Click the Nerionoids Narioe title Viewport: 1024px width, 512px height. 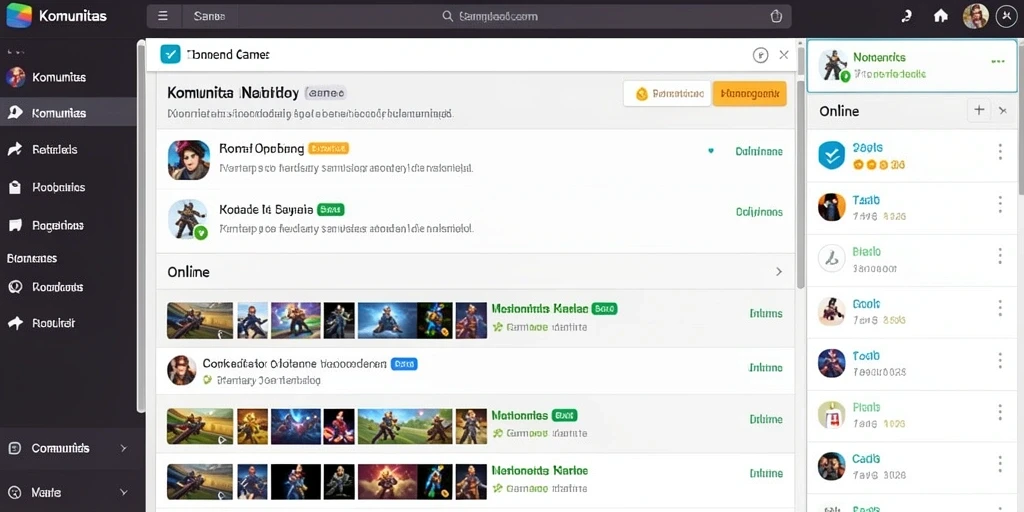coord(539,470)
